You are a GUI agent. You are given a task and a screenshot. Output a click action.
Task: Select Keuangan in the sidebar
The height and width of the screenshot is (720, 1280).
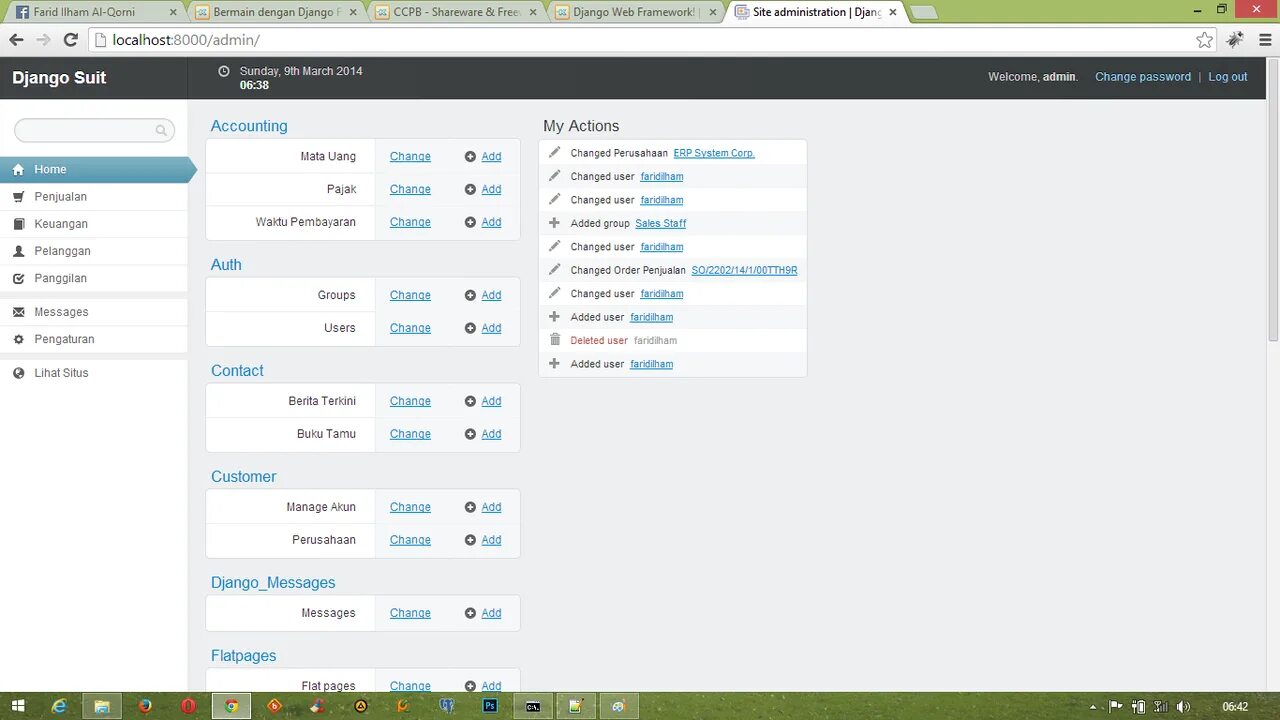pos(94,224)
